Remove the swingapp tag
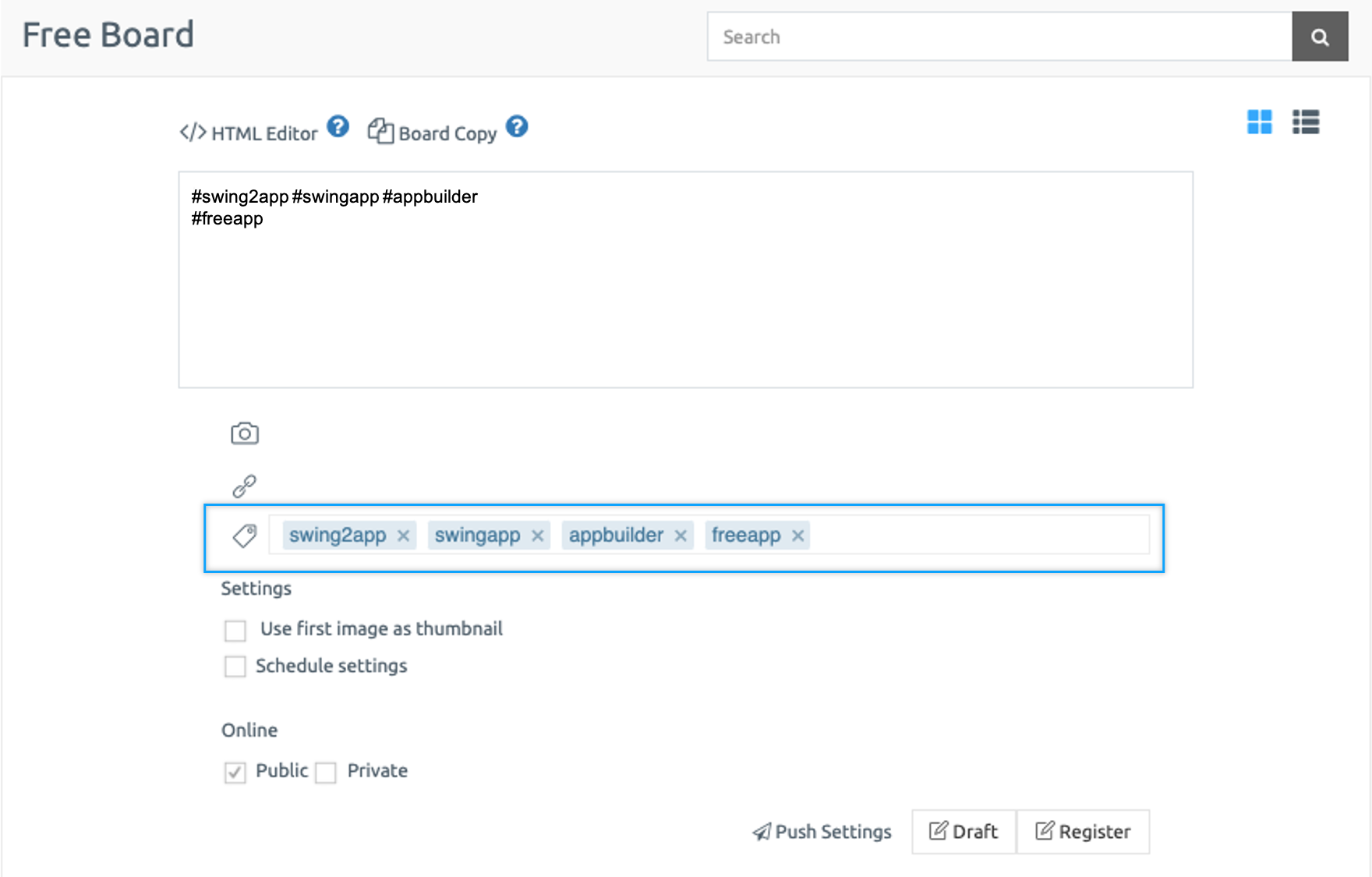1372x877 pixels. 537,536
